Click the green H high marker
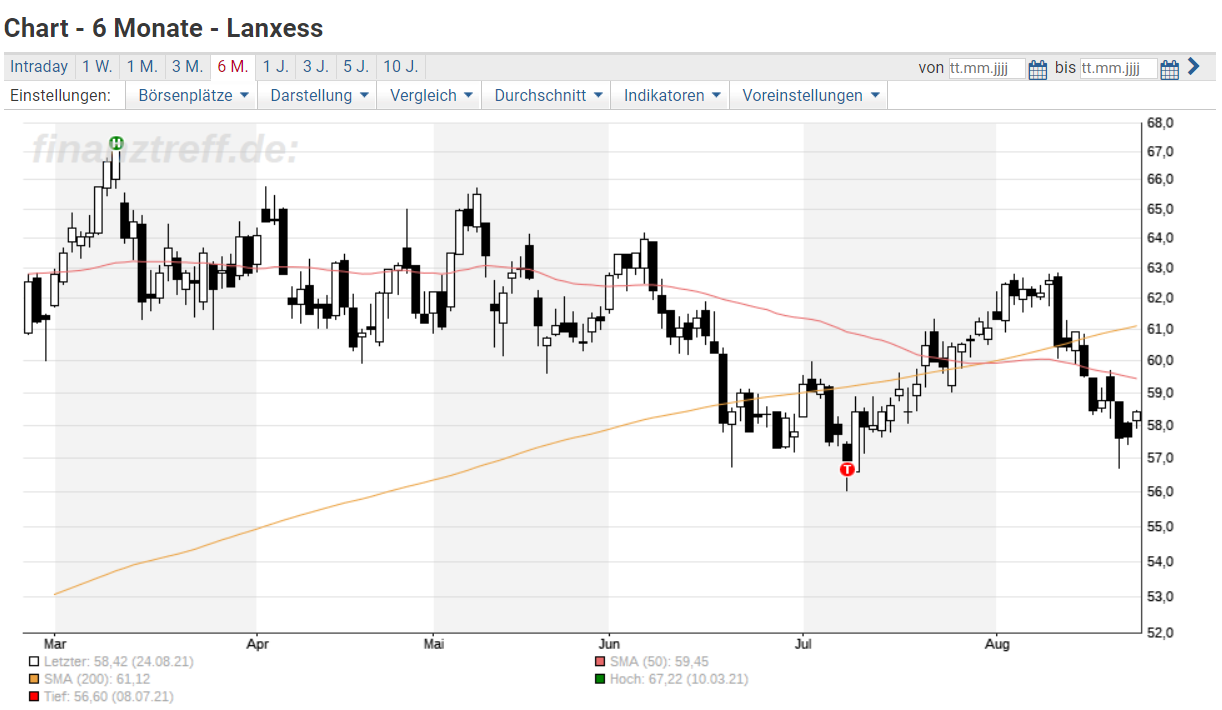This screenshot has height=710, width=1222. click(116, 143)
